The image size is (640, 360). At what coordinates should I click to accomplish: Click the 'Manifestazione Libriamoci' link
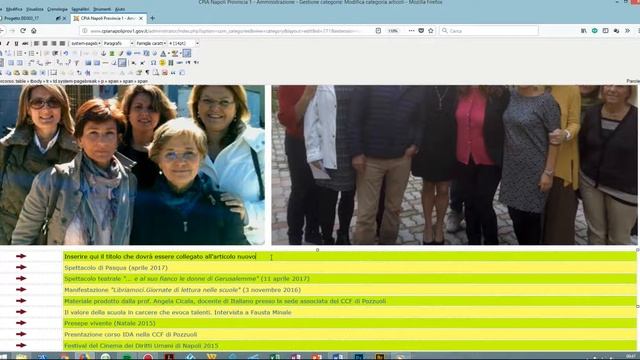click(182, 290)
